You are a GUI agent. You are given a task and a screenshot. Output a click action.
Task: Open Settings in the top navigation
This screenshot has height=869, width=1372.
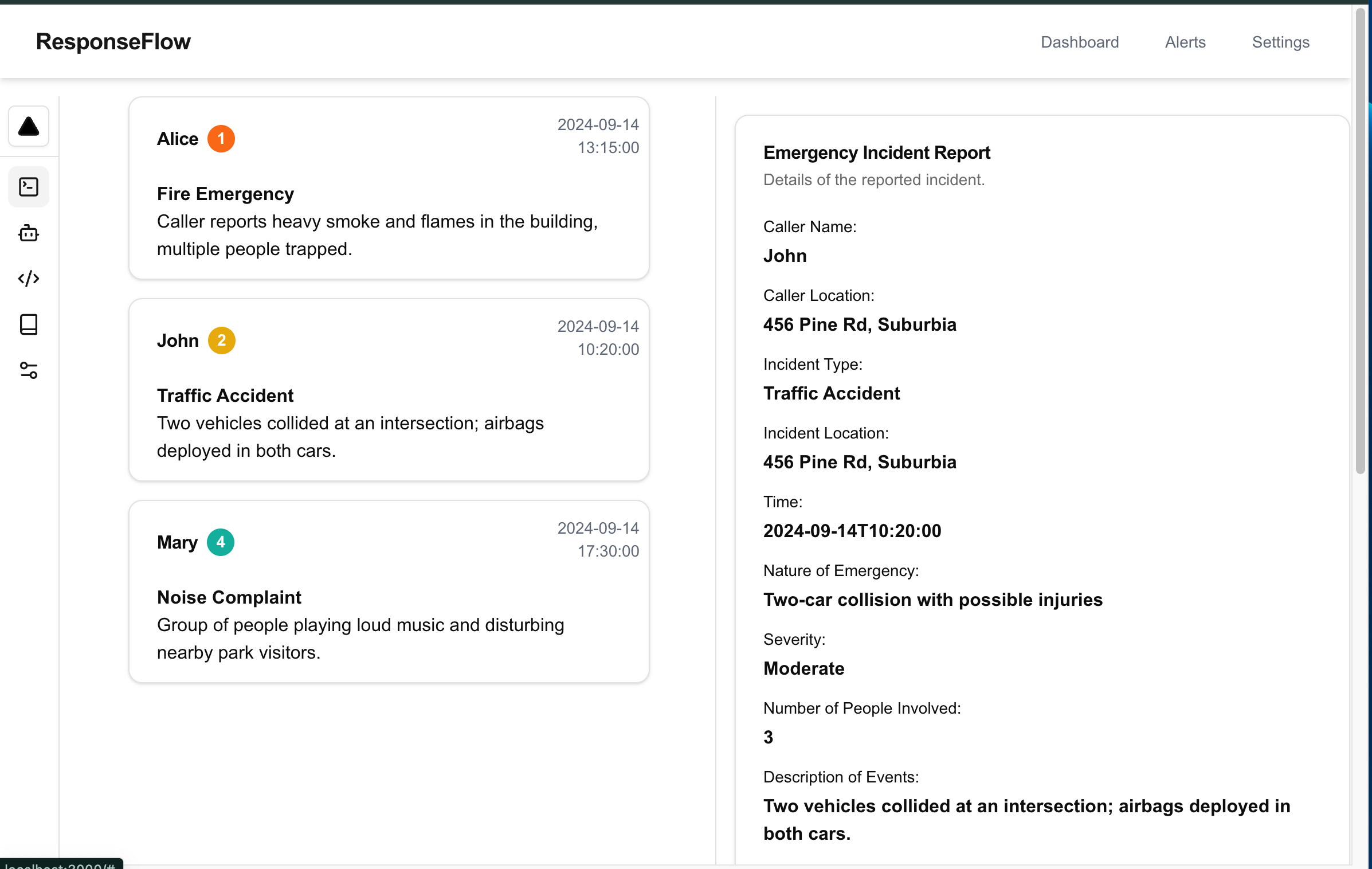[1280, 42]
